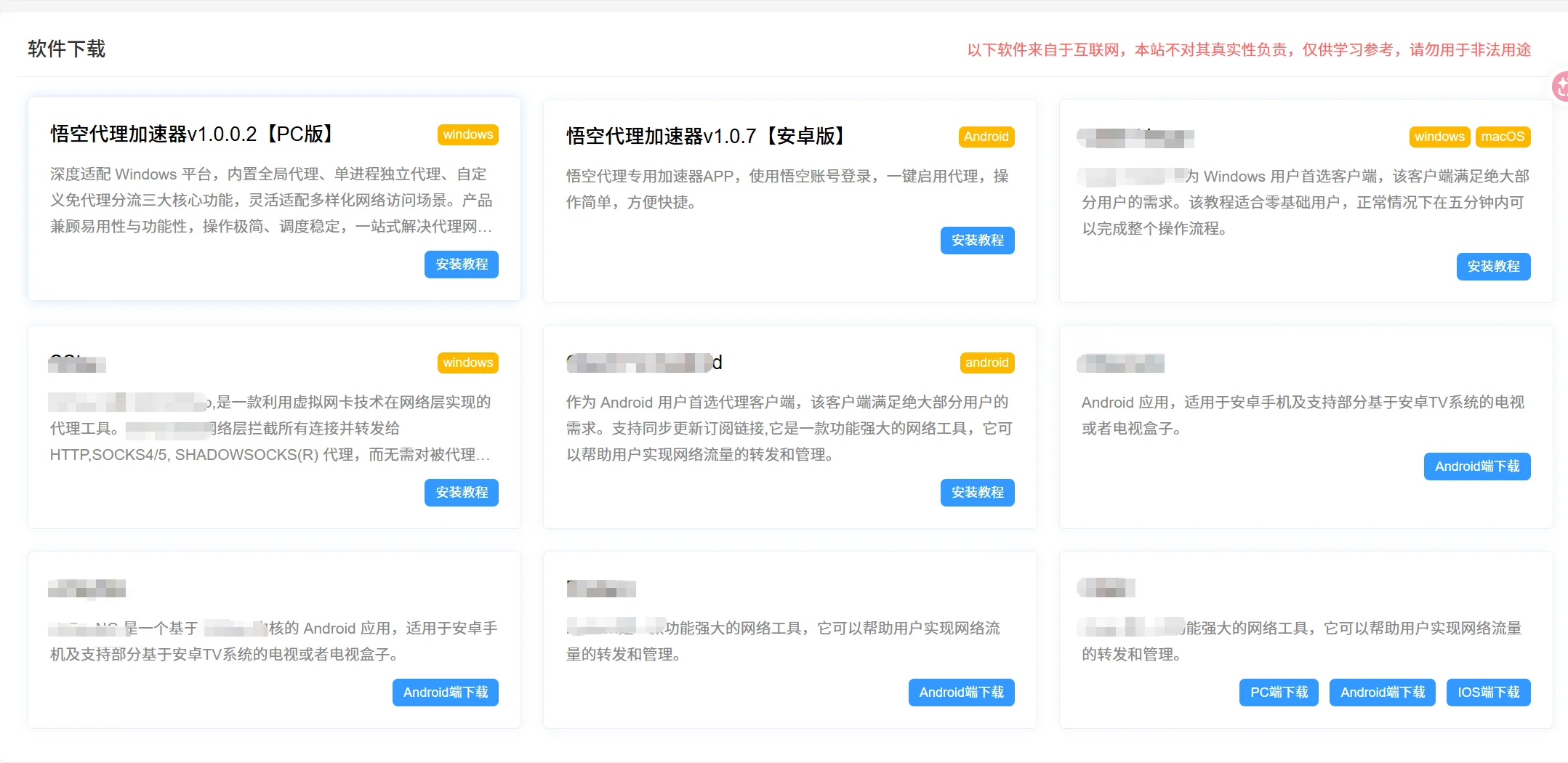The width and height of the screenshot is (1568, 763).
Task: Click windows tag on 悟空代理加速器 PC版 card
Action: 468,134
